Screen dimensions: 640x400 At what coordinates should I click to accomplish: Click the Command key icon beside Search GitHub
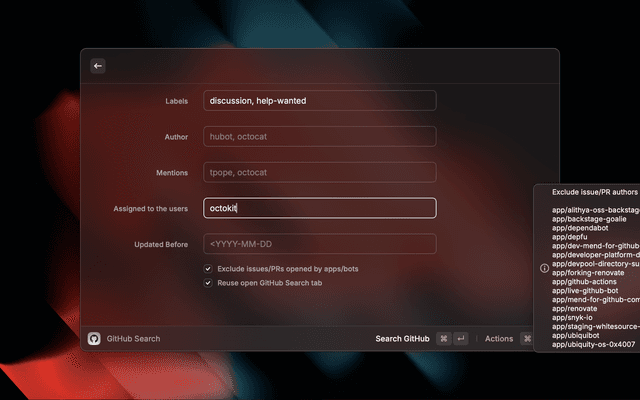pos(444,339)
